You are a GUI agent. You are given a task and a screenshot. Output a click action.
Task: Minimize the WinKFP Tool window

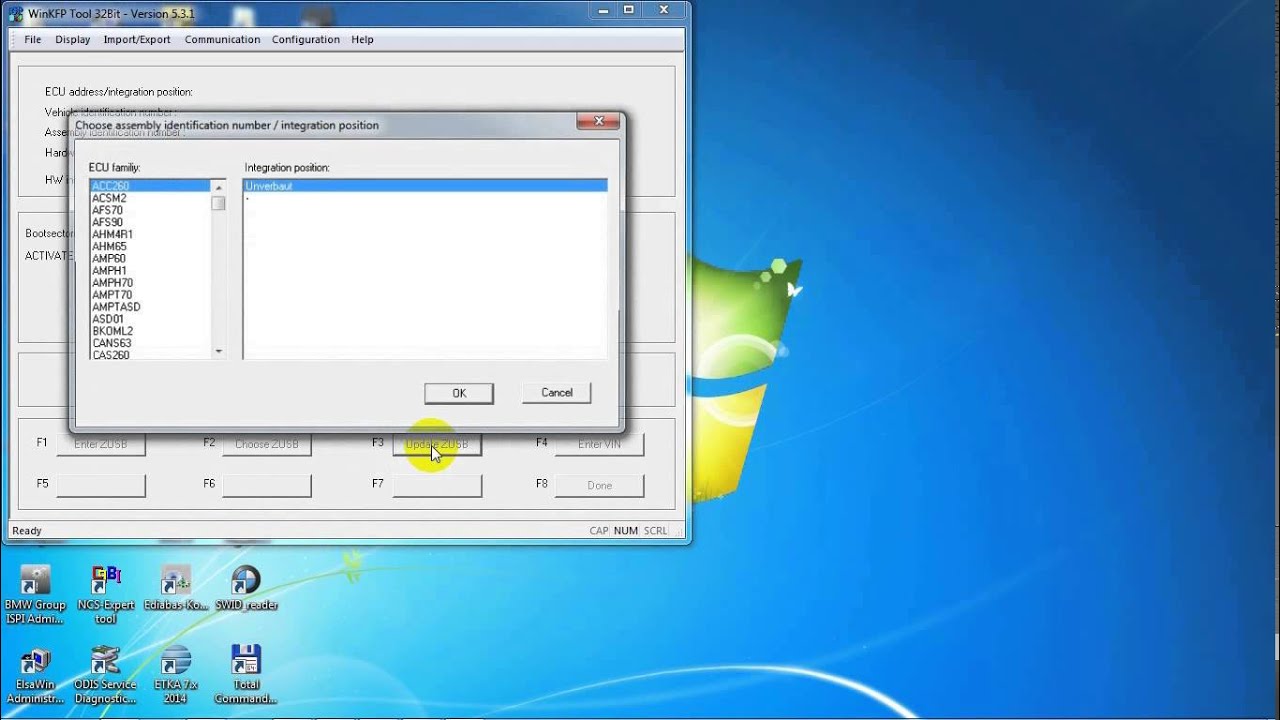(603, 9)
